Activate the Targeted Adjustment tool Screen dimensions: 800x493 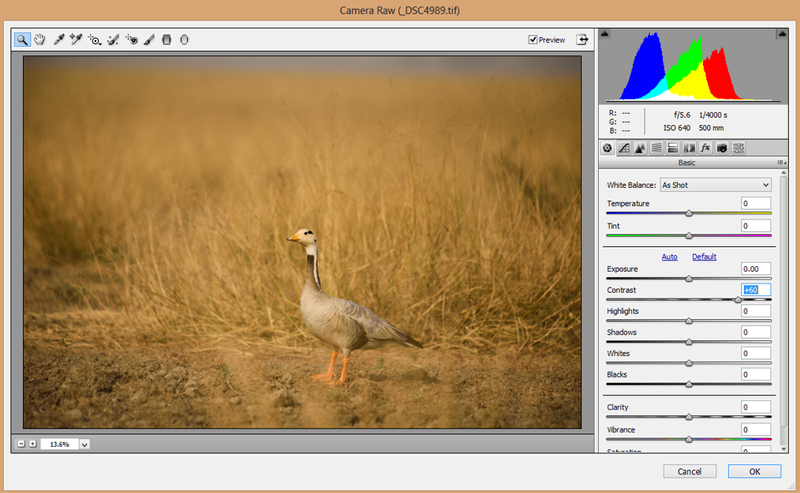(94, 40)
